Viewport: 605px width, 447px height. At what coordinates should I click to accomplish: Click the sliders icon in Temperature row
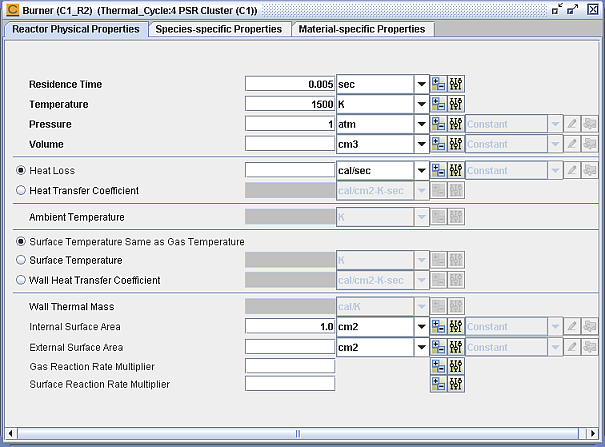point(456,104)
